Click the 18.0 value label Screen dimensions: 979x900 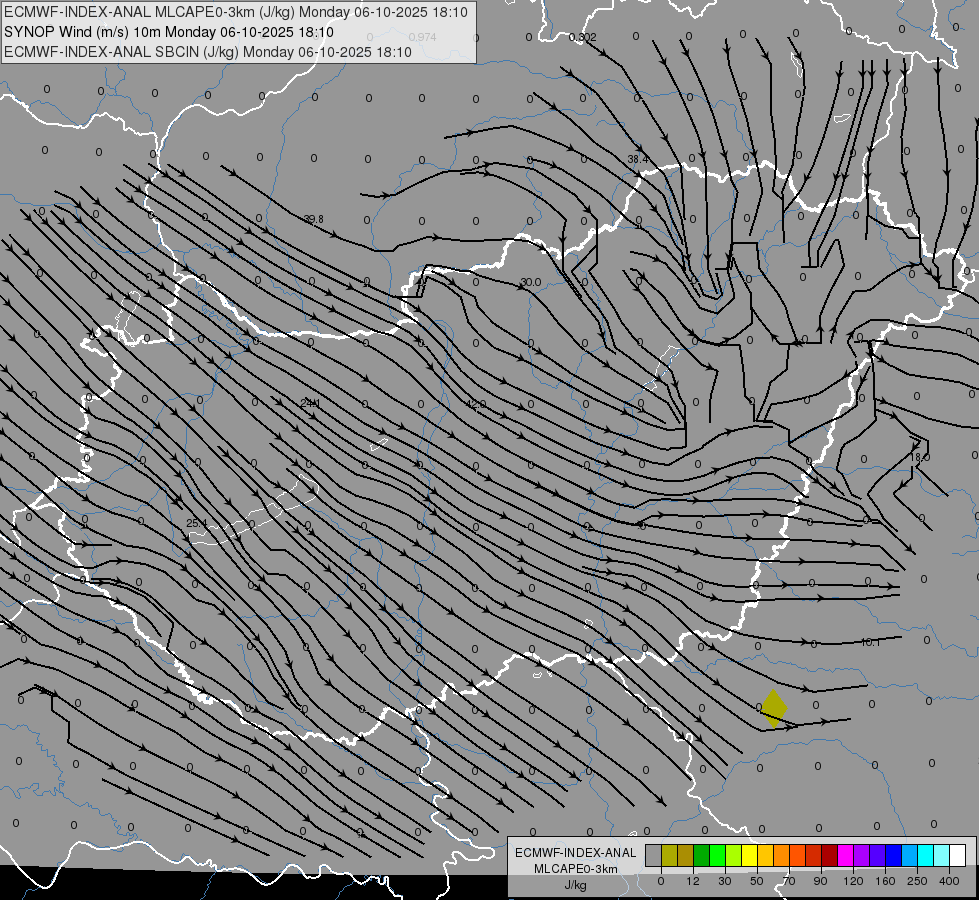coord(919,457)
